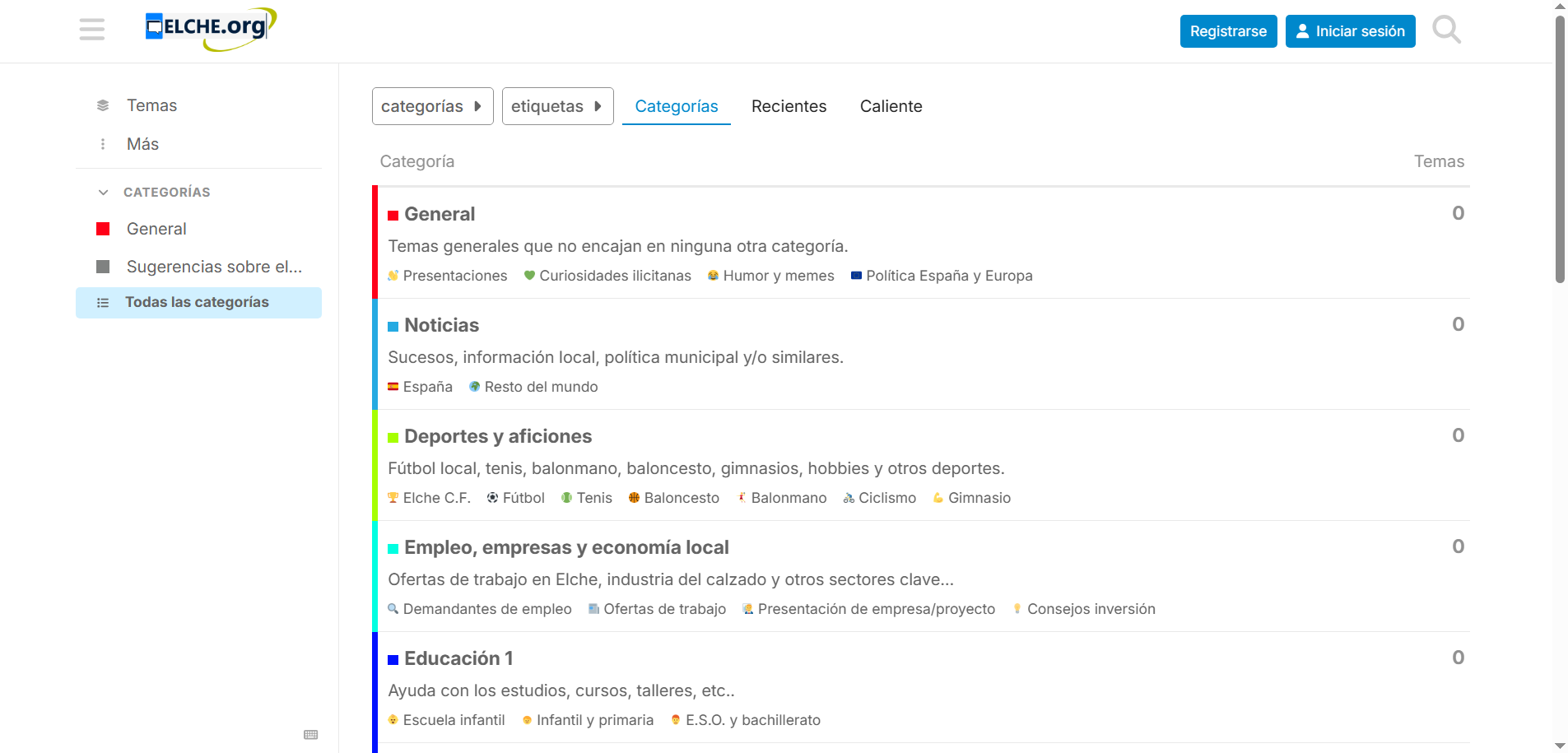
Task: Click the Categoría column header
Action: tap(417, 161)
